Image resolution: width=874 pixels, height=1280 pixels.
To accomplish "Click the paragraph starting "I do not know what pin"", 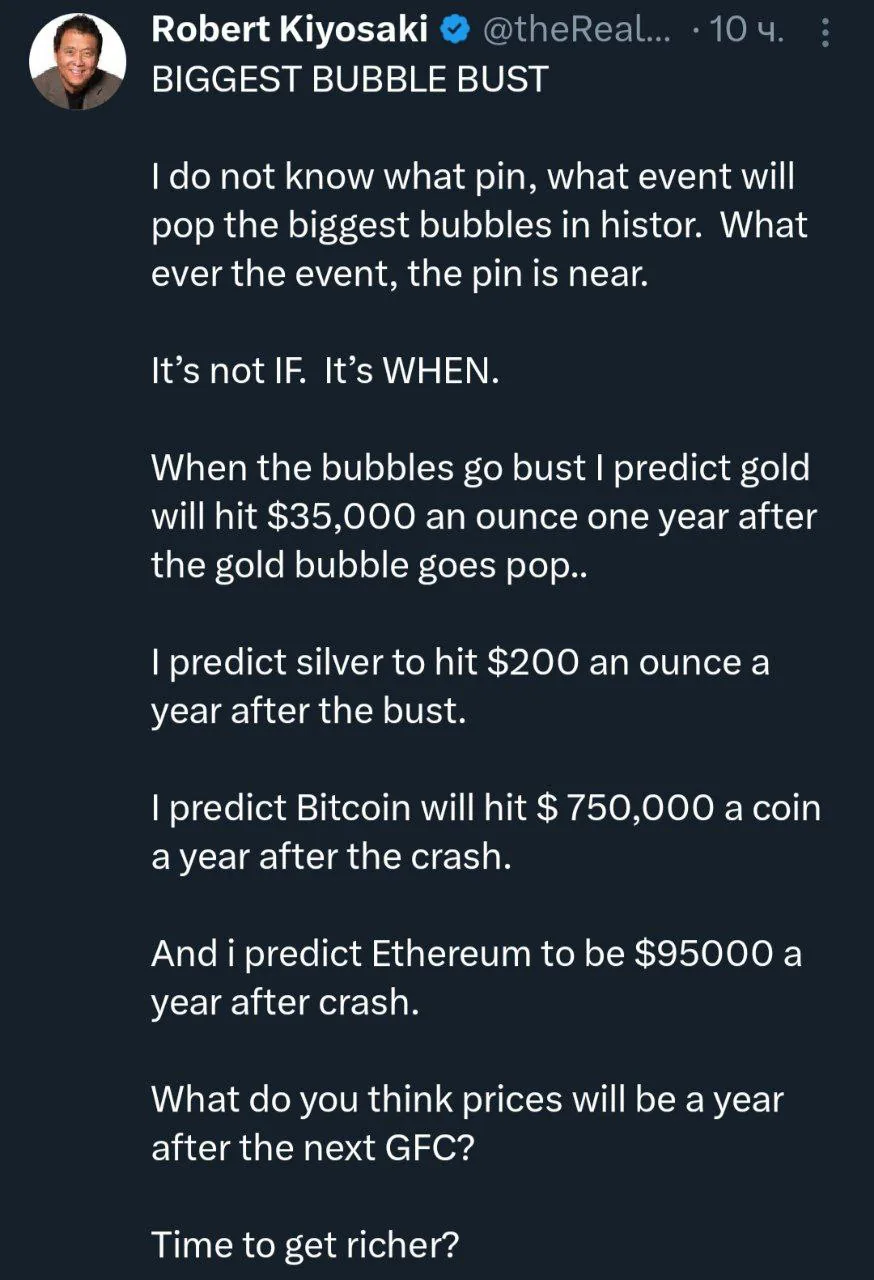I will (478, 225).
